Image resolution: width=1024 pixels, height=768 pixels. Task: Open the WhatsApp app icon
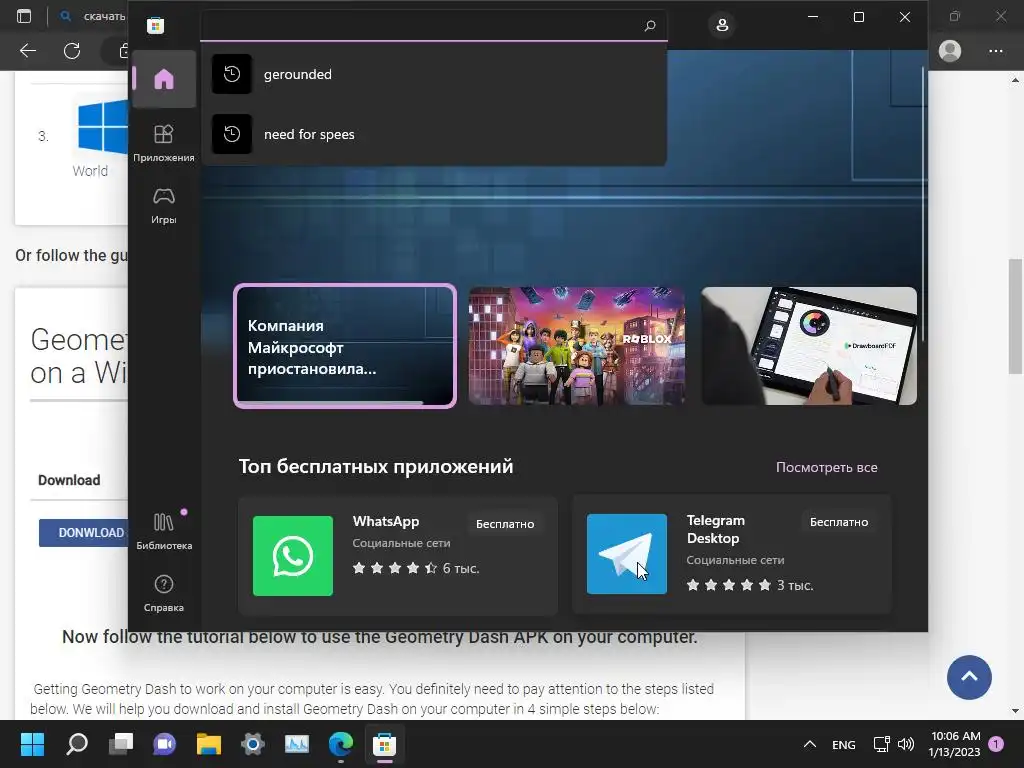293,556
